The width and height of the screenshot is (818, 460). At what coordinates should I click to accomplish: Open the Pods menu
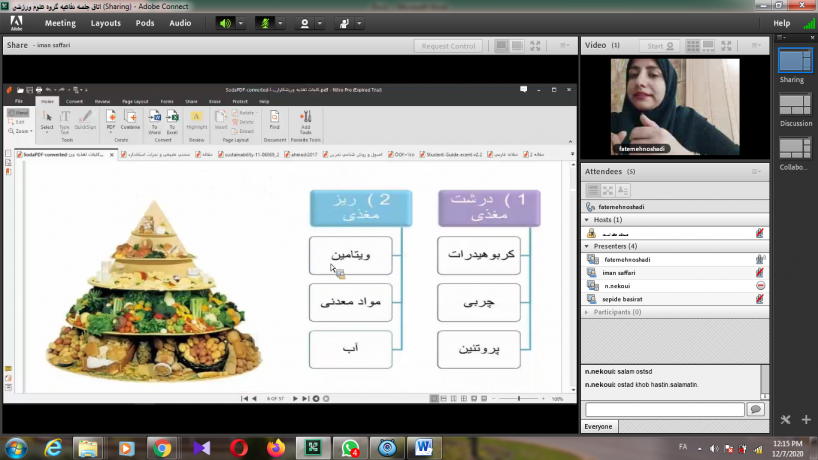point(145,23)
